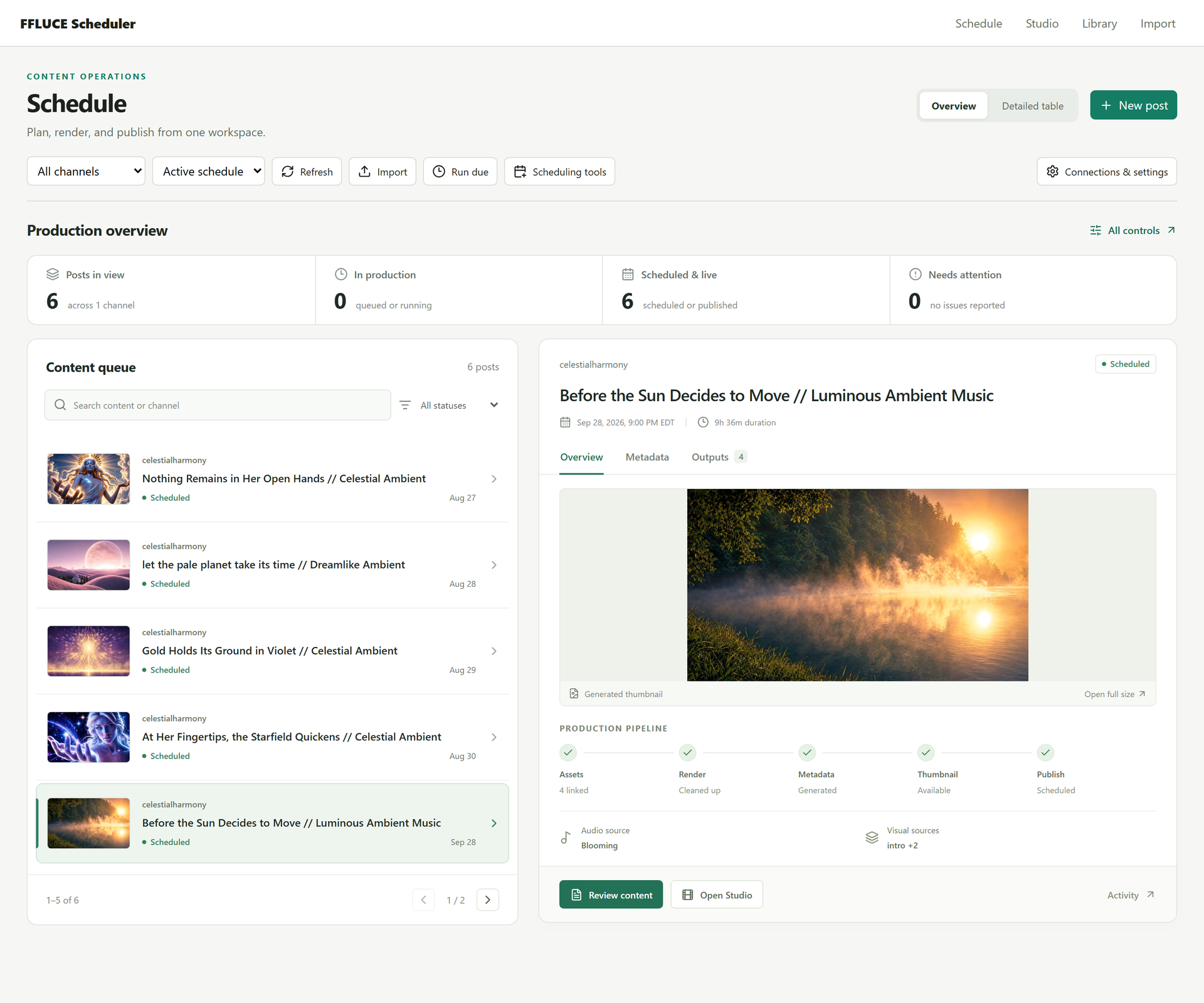The height and width of the screenshot is (1003, 1204).
Task: Open the Activity link
Action: pyautogui.click(x=1131, y=895)
